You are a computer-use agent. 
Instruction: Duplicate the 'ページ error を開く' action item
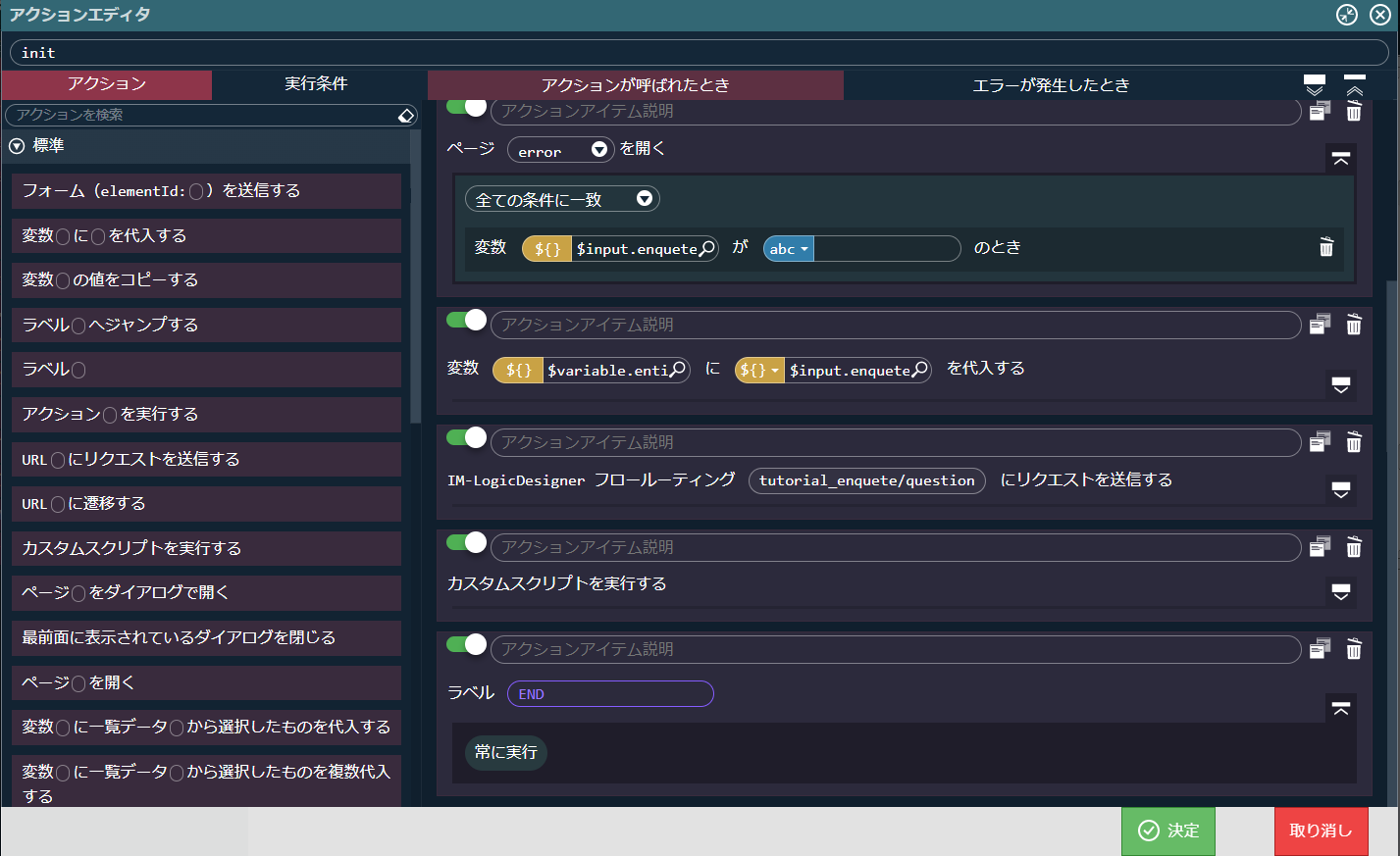click(x=1321, y=112)
